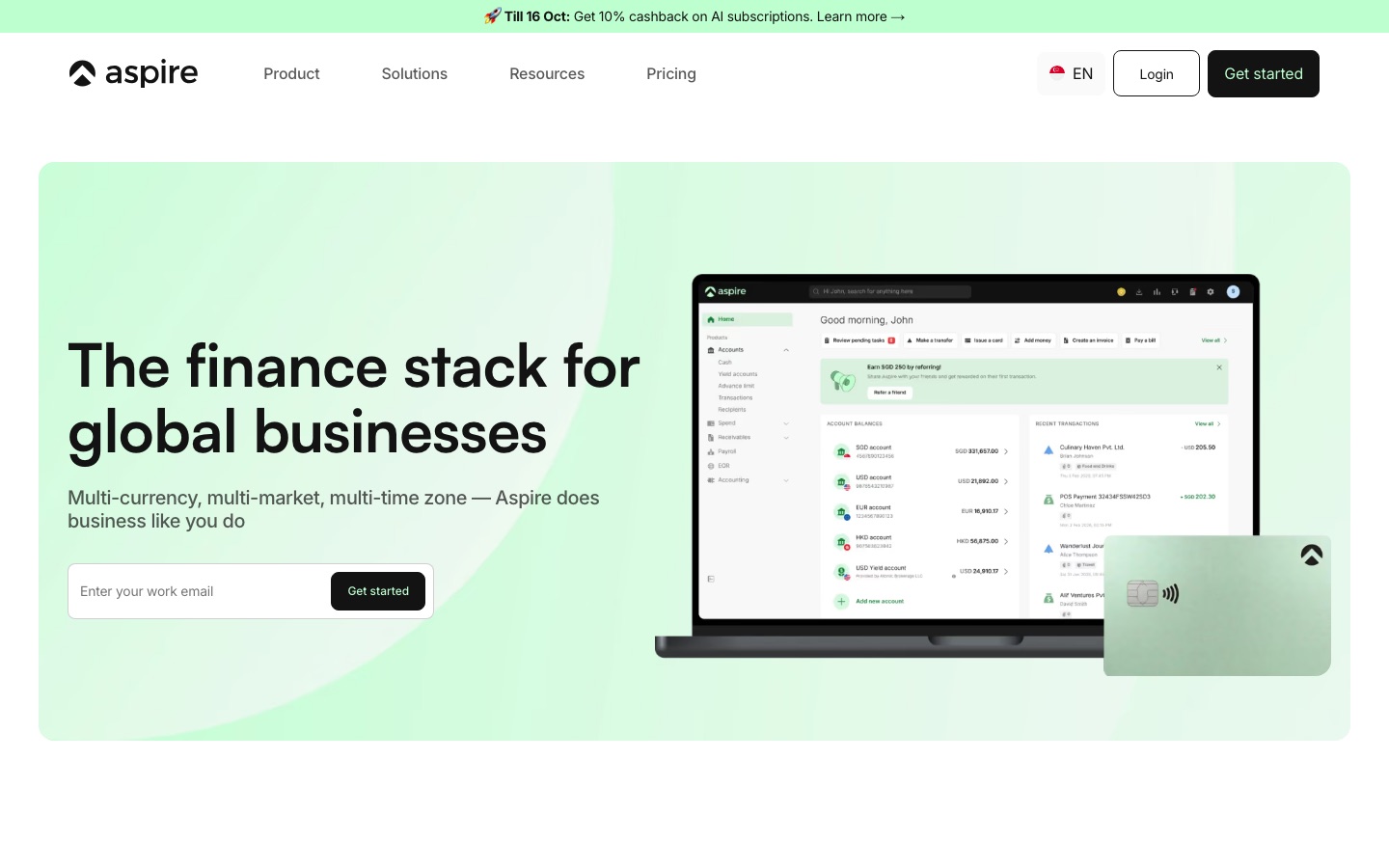1389x868 pixels.
Task: Open the EUR account row chevron
Action: (x=1006, y=511)
